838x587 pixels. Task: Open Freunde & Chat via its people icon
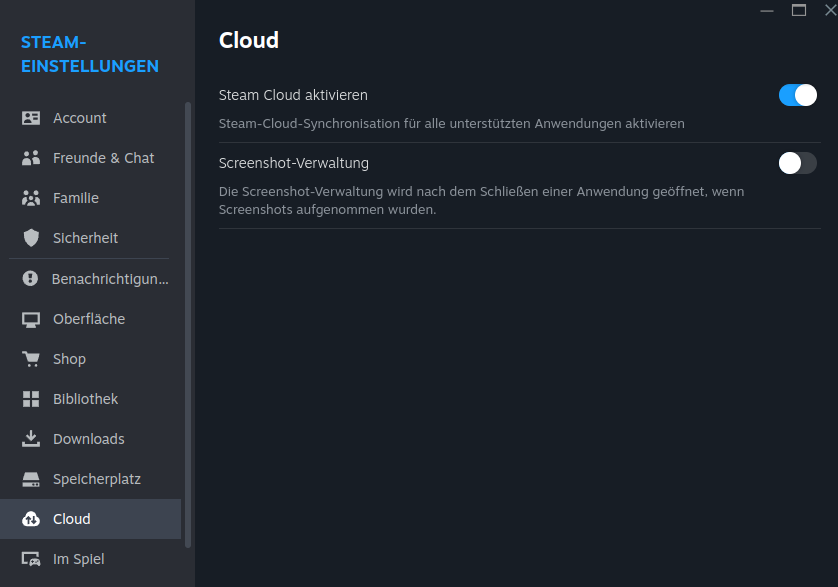[x=33, y=157]
